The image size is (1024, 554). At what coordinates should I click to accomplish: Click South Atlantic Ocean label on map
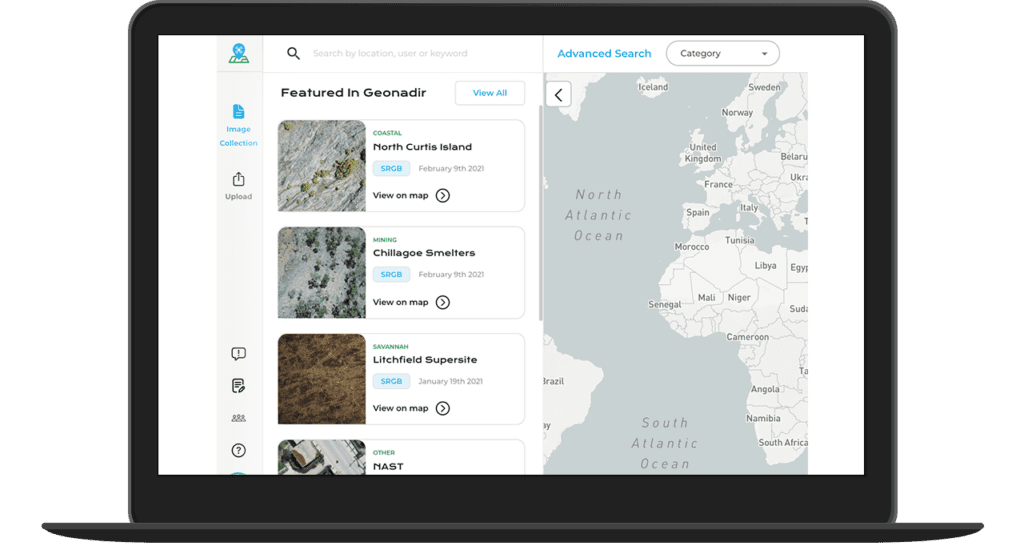pos(665,444)
